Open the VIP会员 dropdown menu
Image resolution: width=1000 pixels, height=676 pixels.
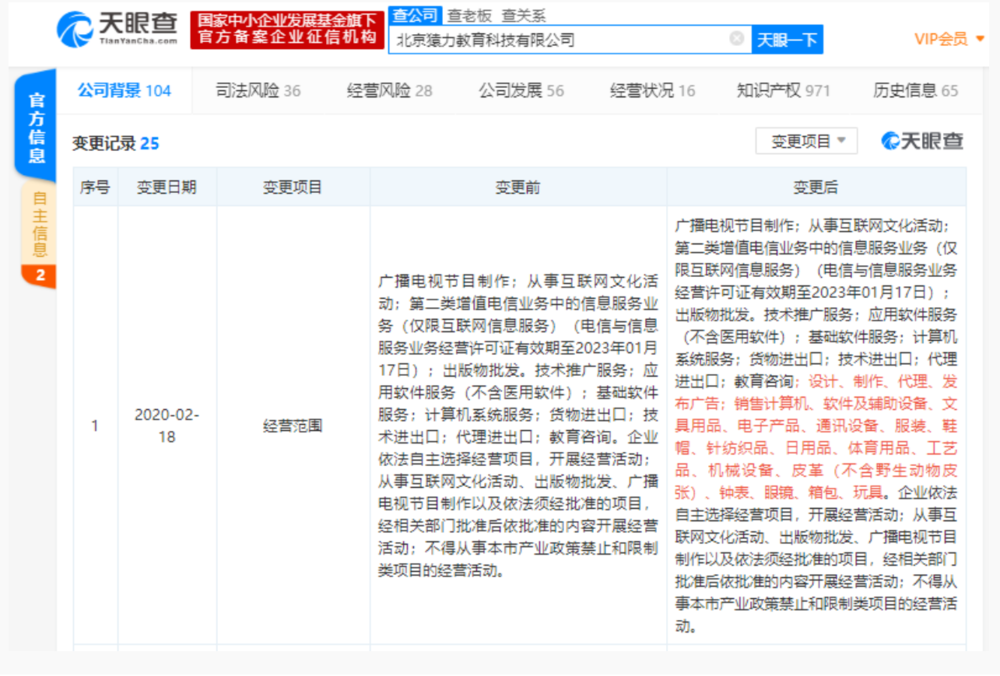coord(949,40)
